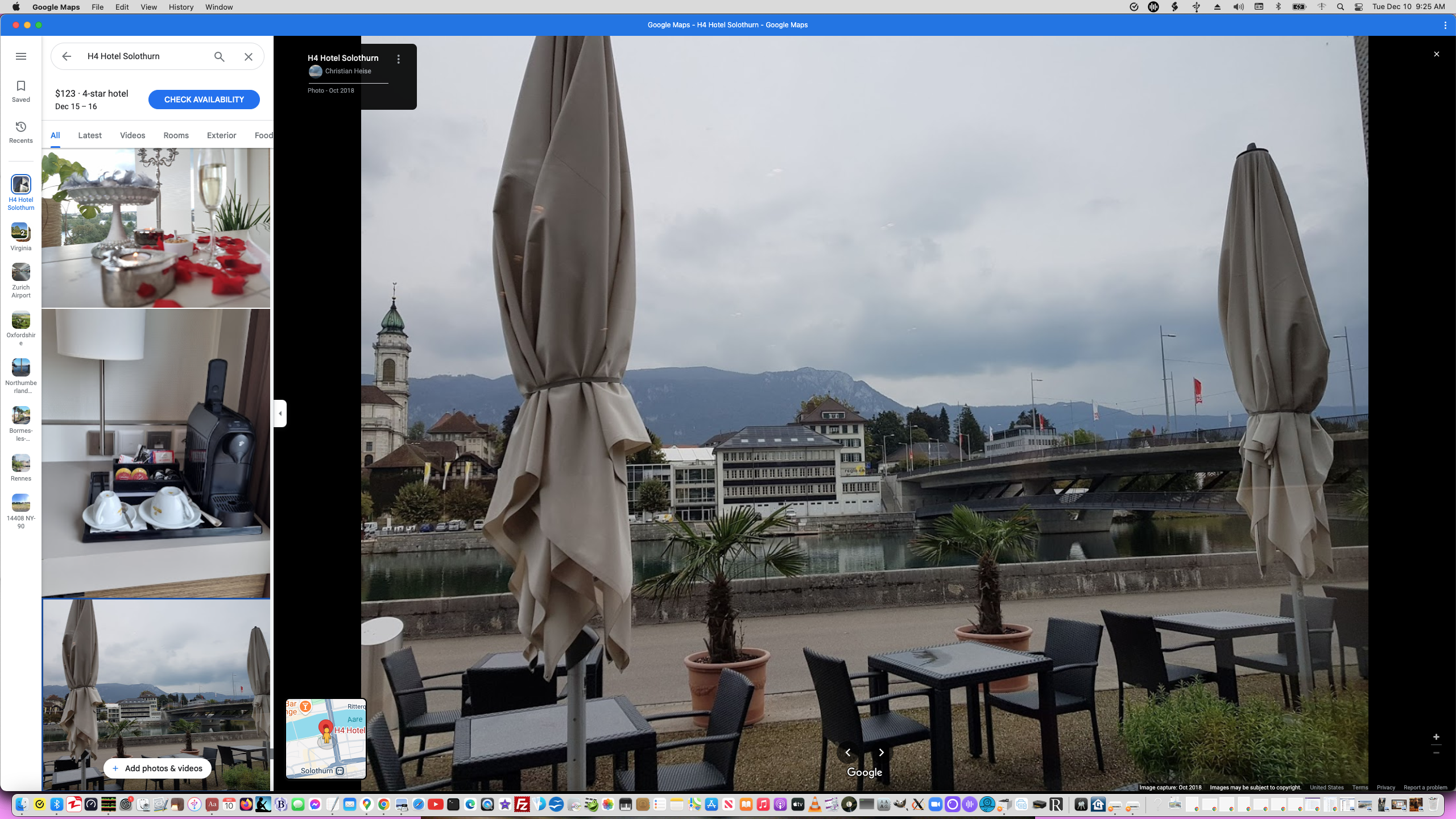Select the coffee machine photo thumbnail
Viewport: 1456px width, 819px height.
pyautogui.click(x=156, y=453)
